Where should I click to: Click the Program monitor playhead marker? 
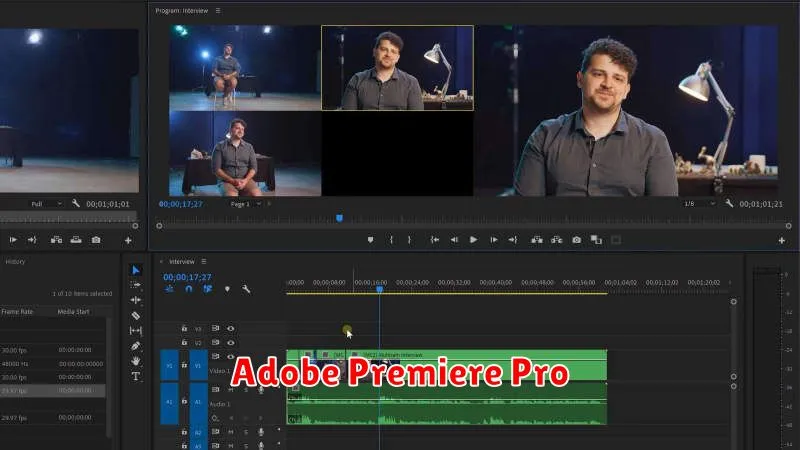coord(339,218)
